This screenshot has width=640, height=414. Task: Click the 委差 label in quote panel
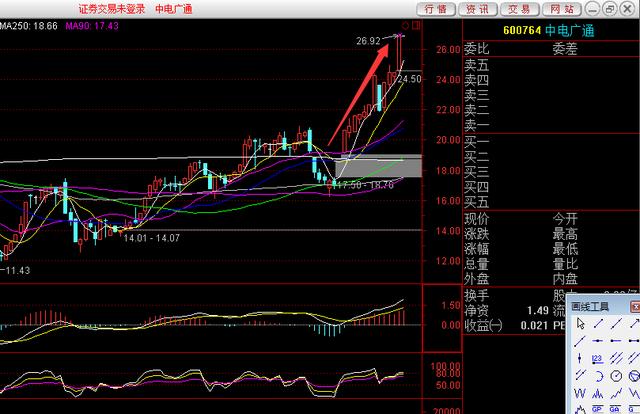pyautogui.click(x=565, y=49)
